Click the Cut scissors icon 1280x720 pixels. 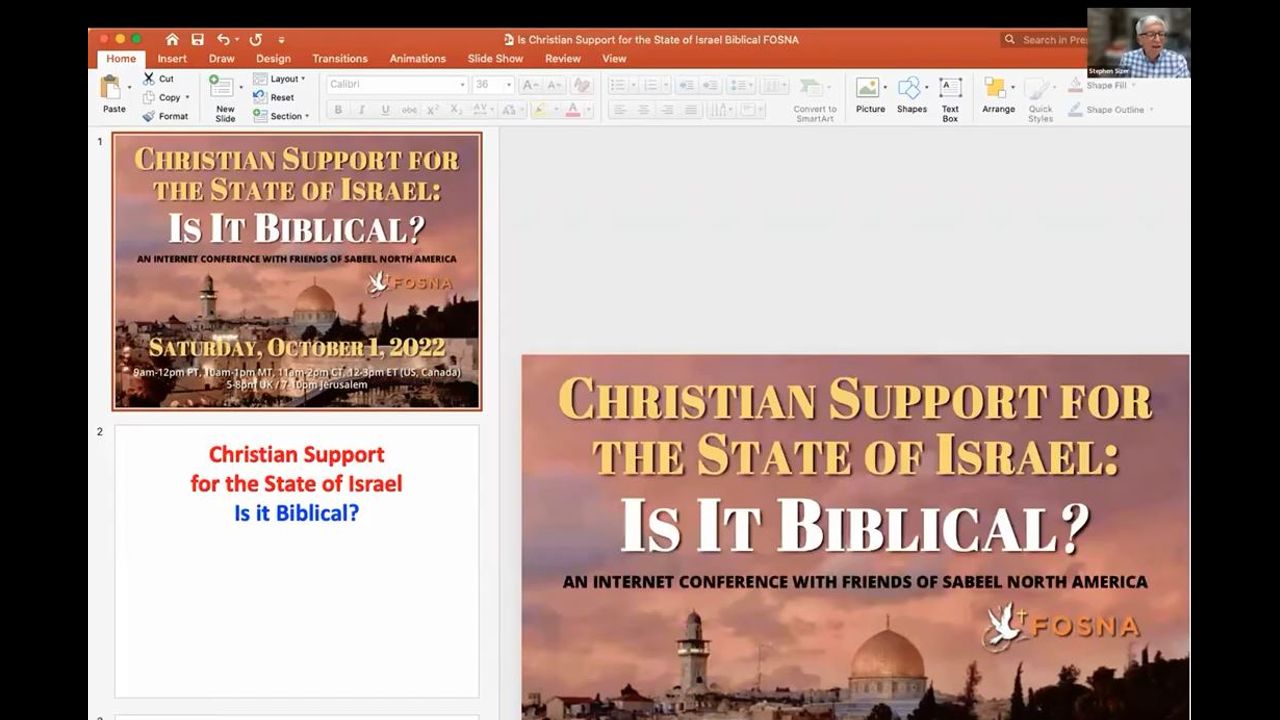click(149, 78)
